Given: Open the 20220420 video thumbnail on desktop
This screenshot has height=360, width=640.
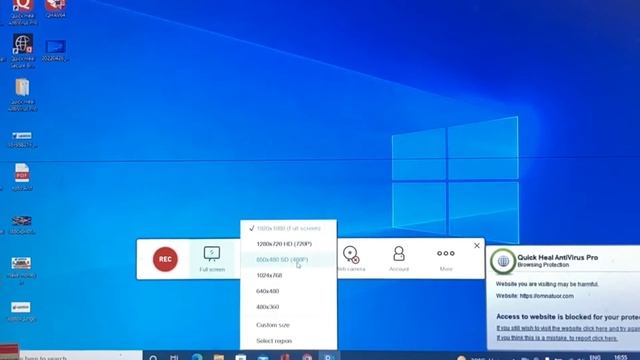Looking at the screenshot, I should 55,50.
